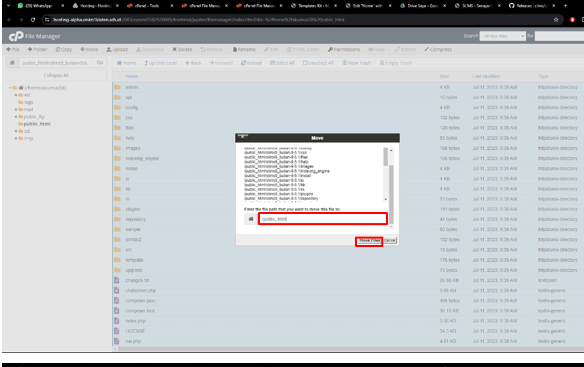Click the chatserver.php file icon
The height and width of the screenshot is (367, 584).
point(117,290)
